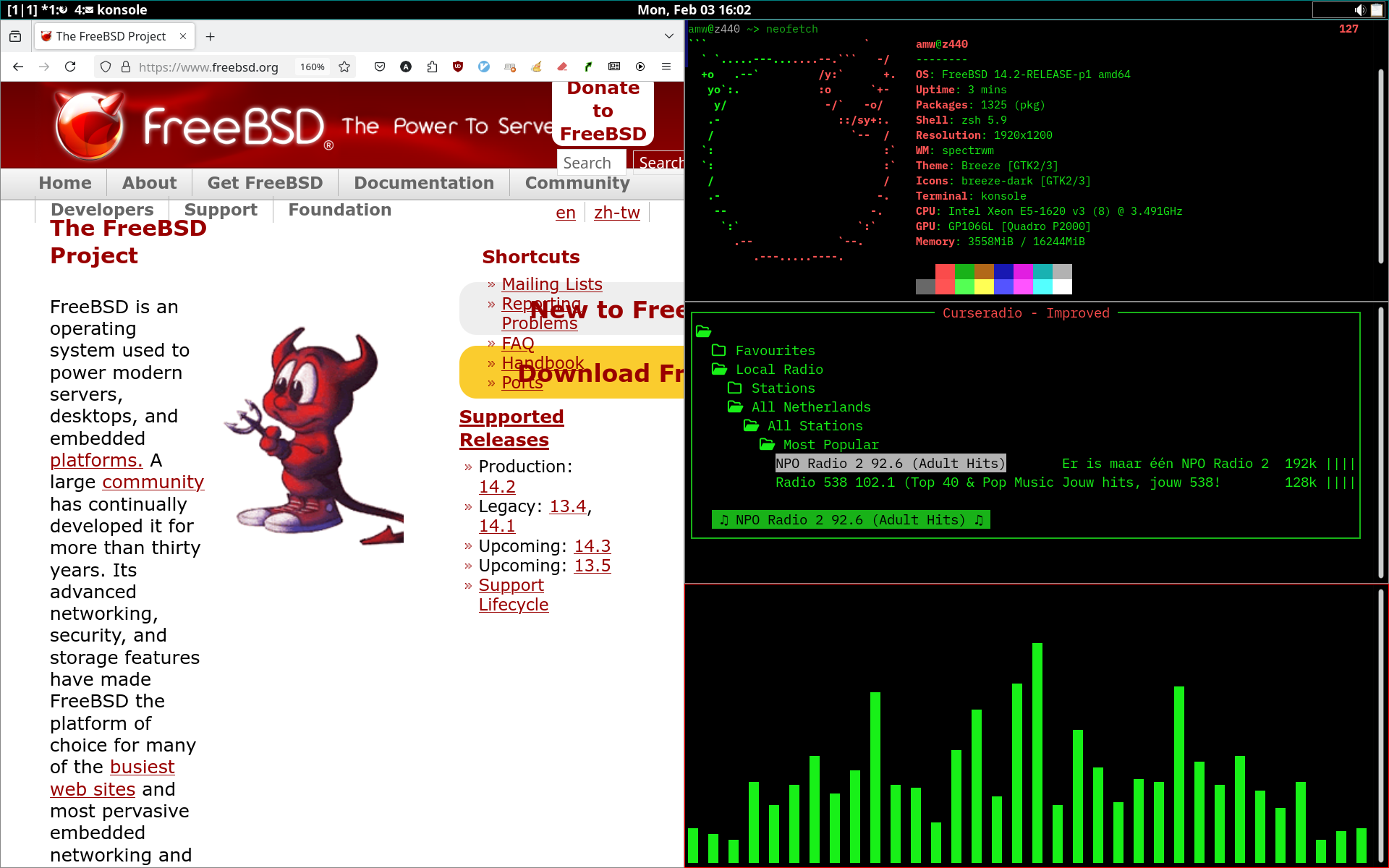This screenshot has width=1389, height=868.
Task: Click the green arrow extension icon
Action: click(588, 67)
